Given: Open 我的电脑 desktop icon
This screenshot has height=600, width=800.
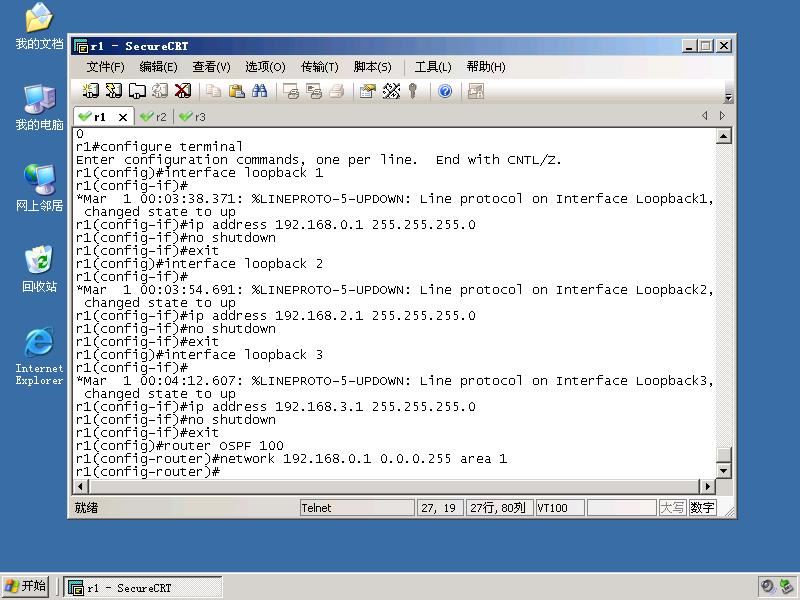Looking at the screenshot, I should [x=39, y=108].
